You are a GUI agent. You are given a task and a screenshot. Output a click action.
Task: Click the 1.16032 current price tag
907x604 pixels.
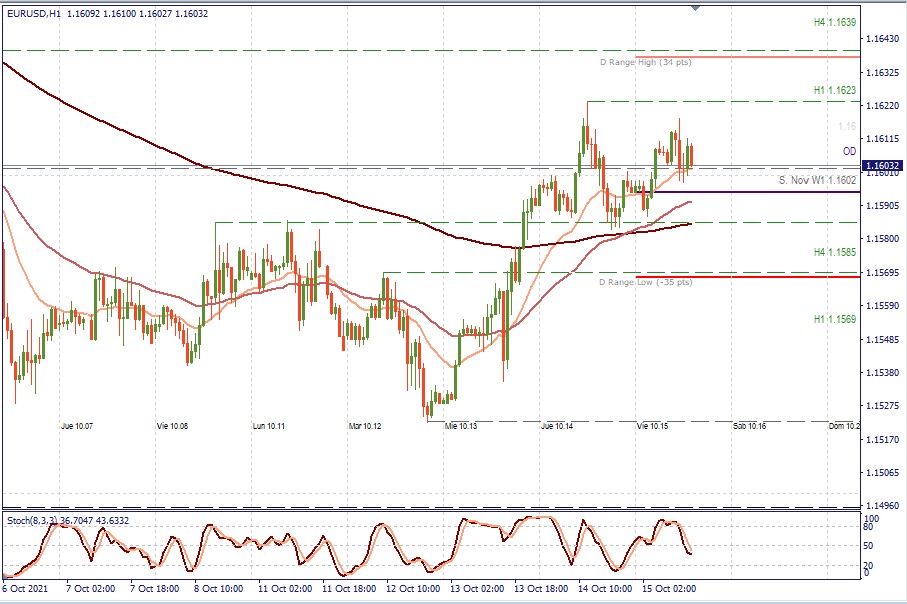click(882, 166)
